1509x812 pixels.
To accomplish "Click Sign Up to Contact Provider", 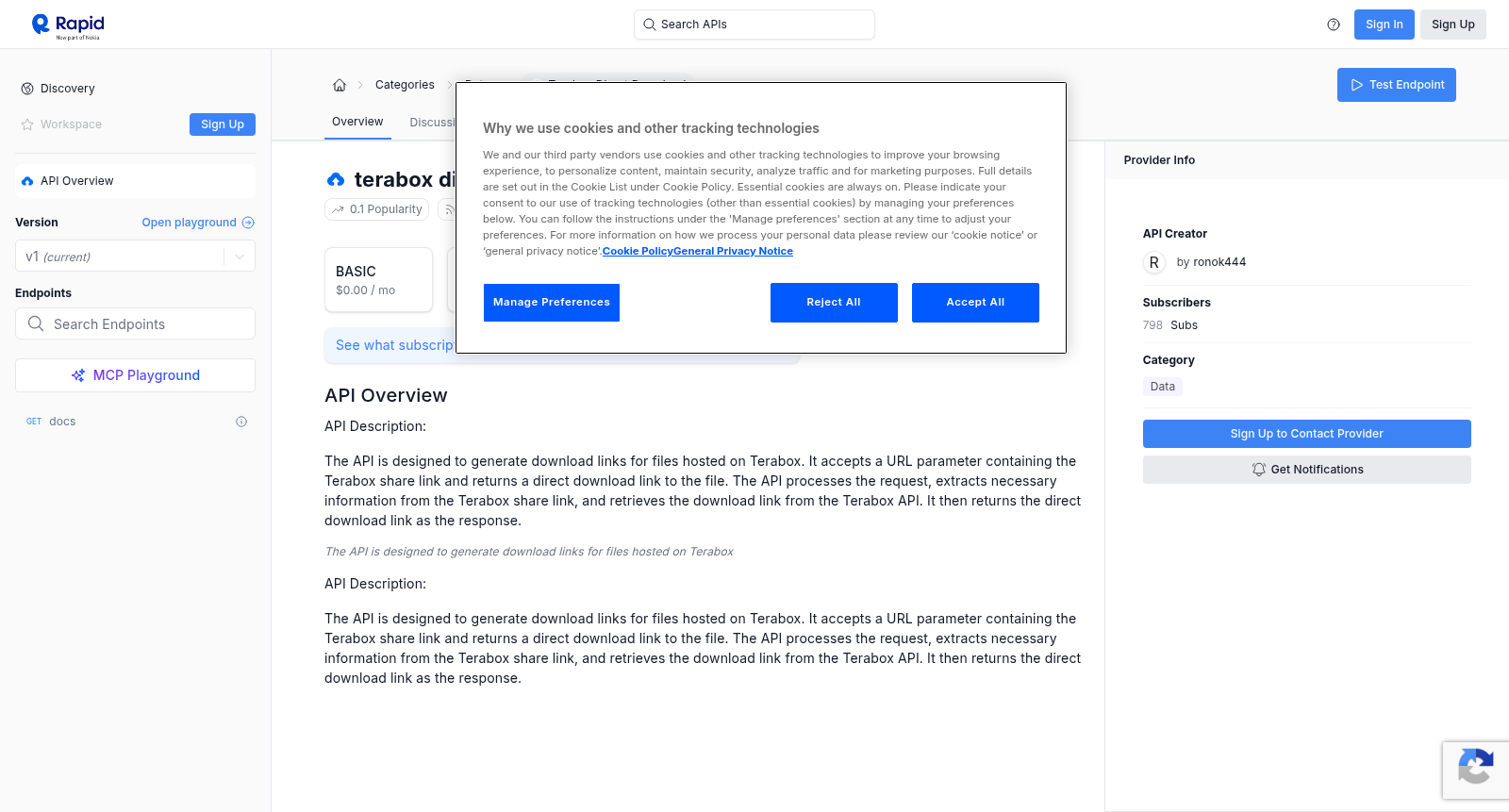I will (x=1307, y=434).
